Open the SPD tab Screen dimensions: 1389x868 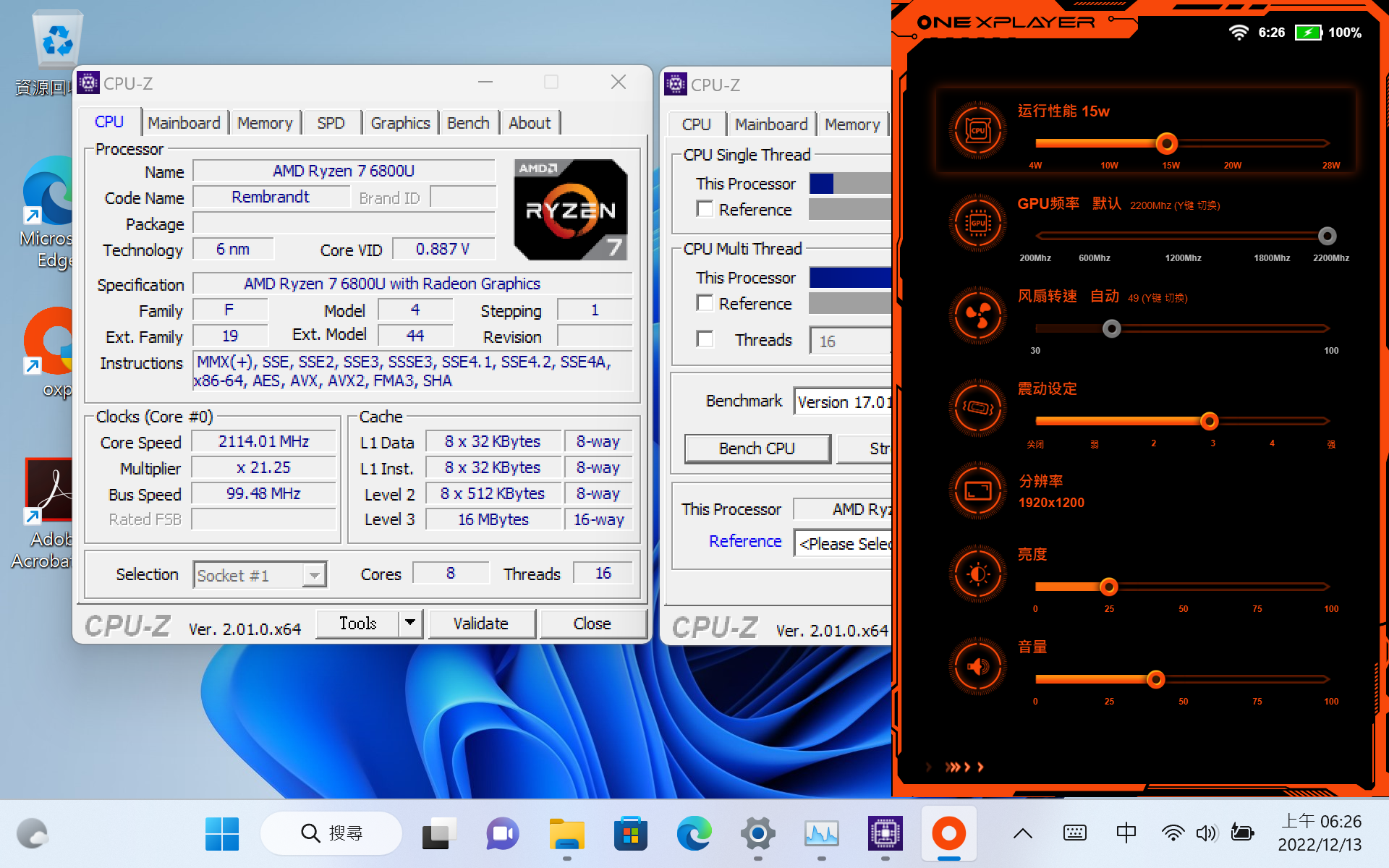click(x=331, y=123)
